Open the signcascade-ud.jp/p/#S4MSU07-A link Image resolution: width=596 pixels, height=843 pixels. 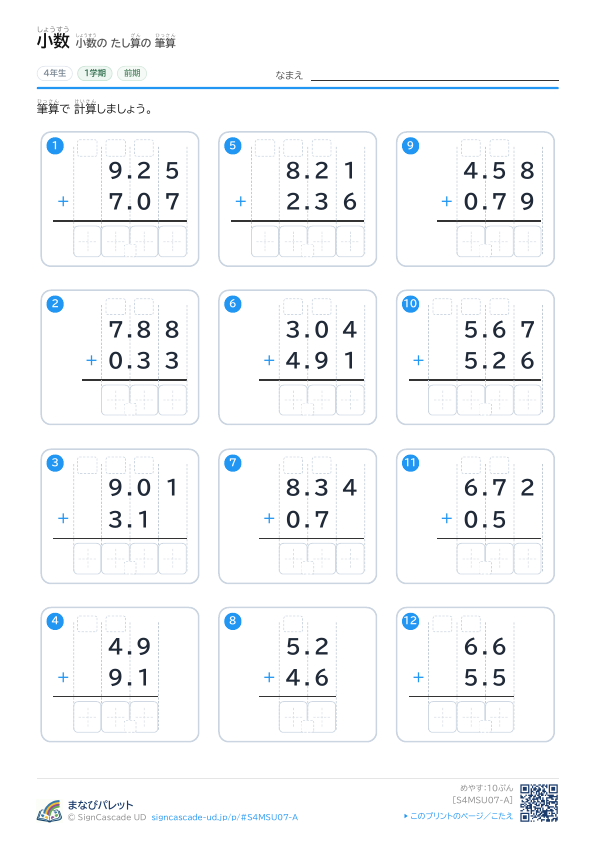225,817
